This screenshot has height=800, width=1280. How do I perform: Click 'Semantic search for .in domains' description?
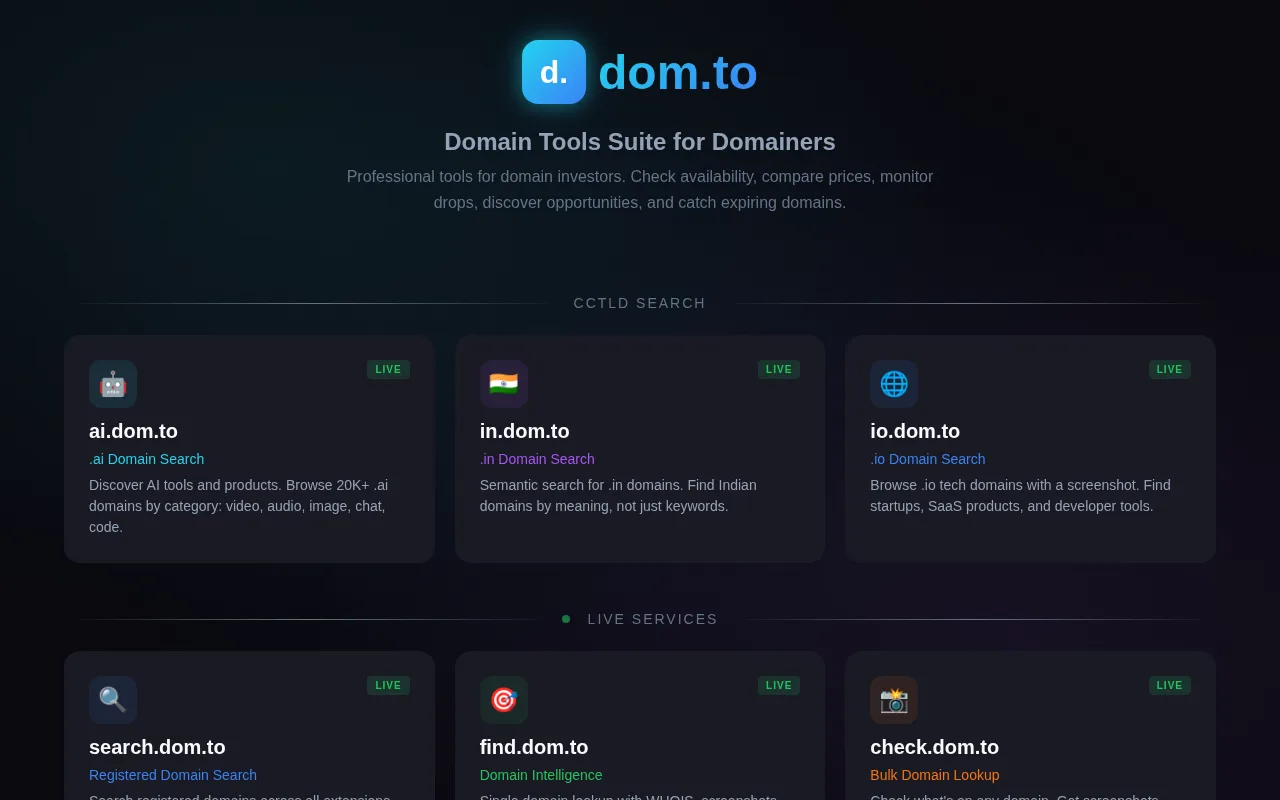point(618,496)
